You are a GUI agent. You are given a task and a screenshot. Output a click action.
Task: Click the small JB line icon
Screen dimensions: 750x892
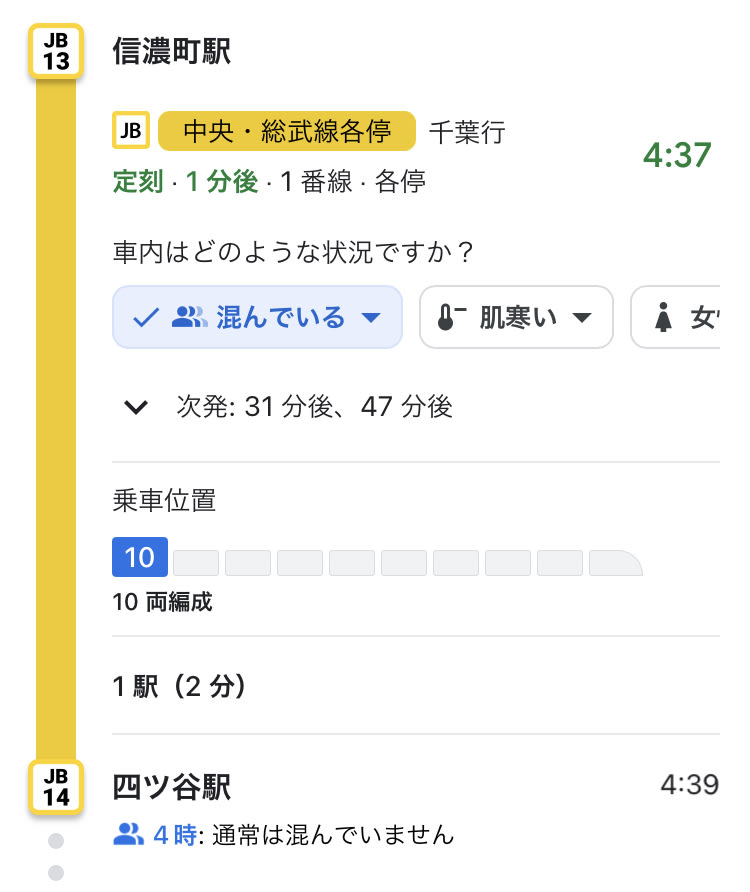click(x=131, y=131)
